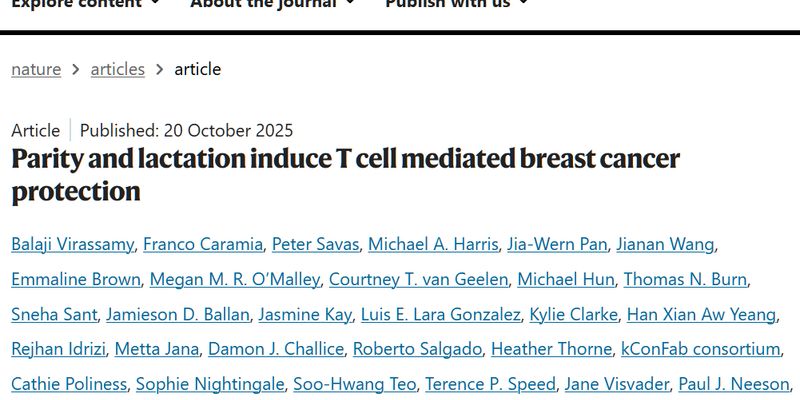Image resolution: width=800 pixels, height=400 pixels.
Task: Open Han Xian Aw Yeang author link
Action: [x=701, y=314]
